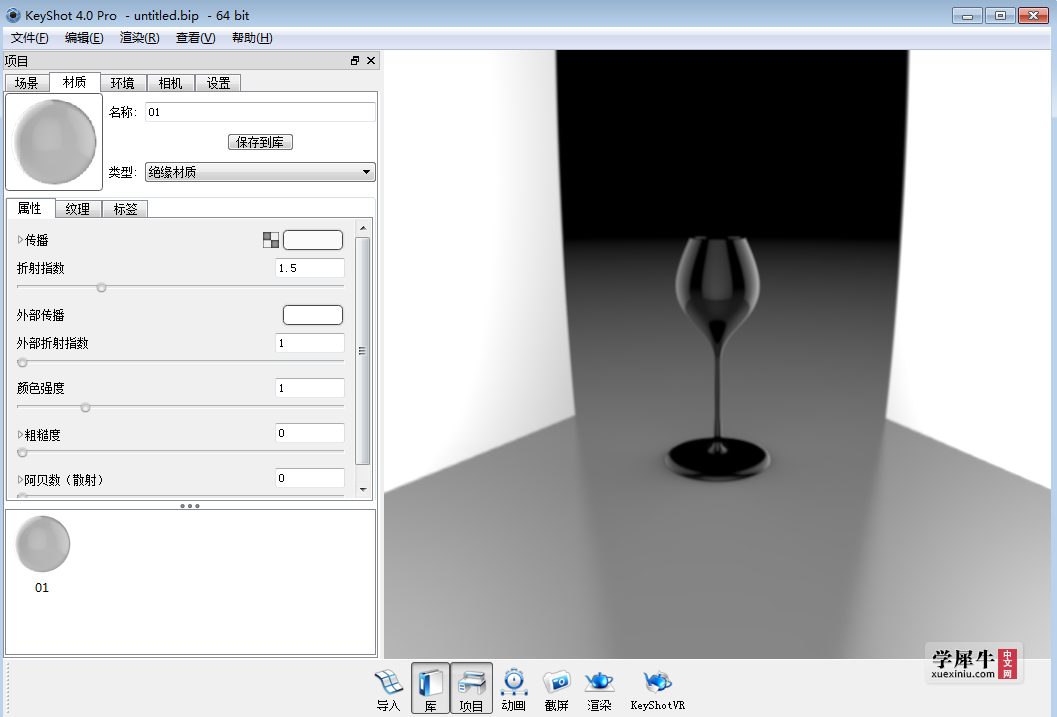1057x717 pixels.
Task: Click the 传播 color swatch
Action: coord(313,240)
